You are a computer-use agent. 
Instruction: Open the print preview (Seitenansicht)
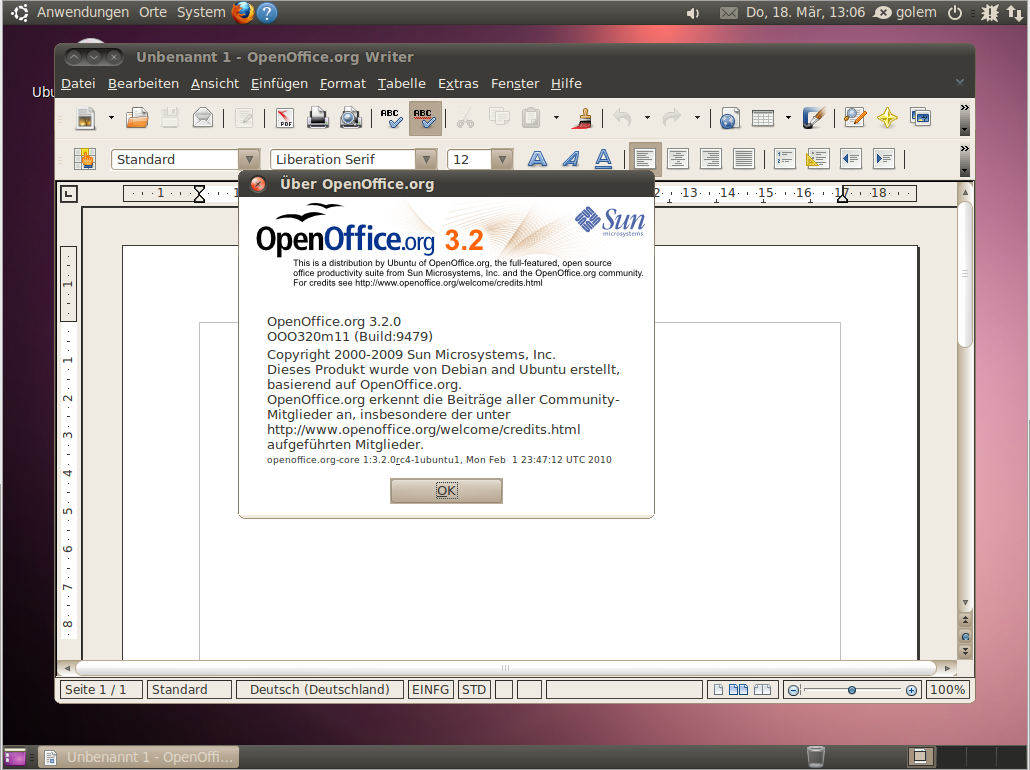pyautogui.click(x=350, y=118)
